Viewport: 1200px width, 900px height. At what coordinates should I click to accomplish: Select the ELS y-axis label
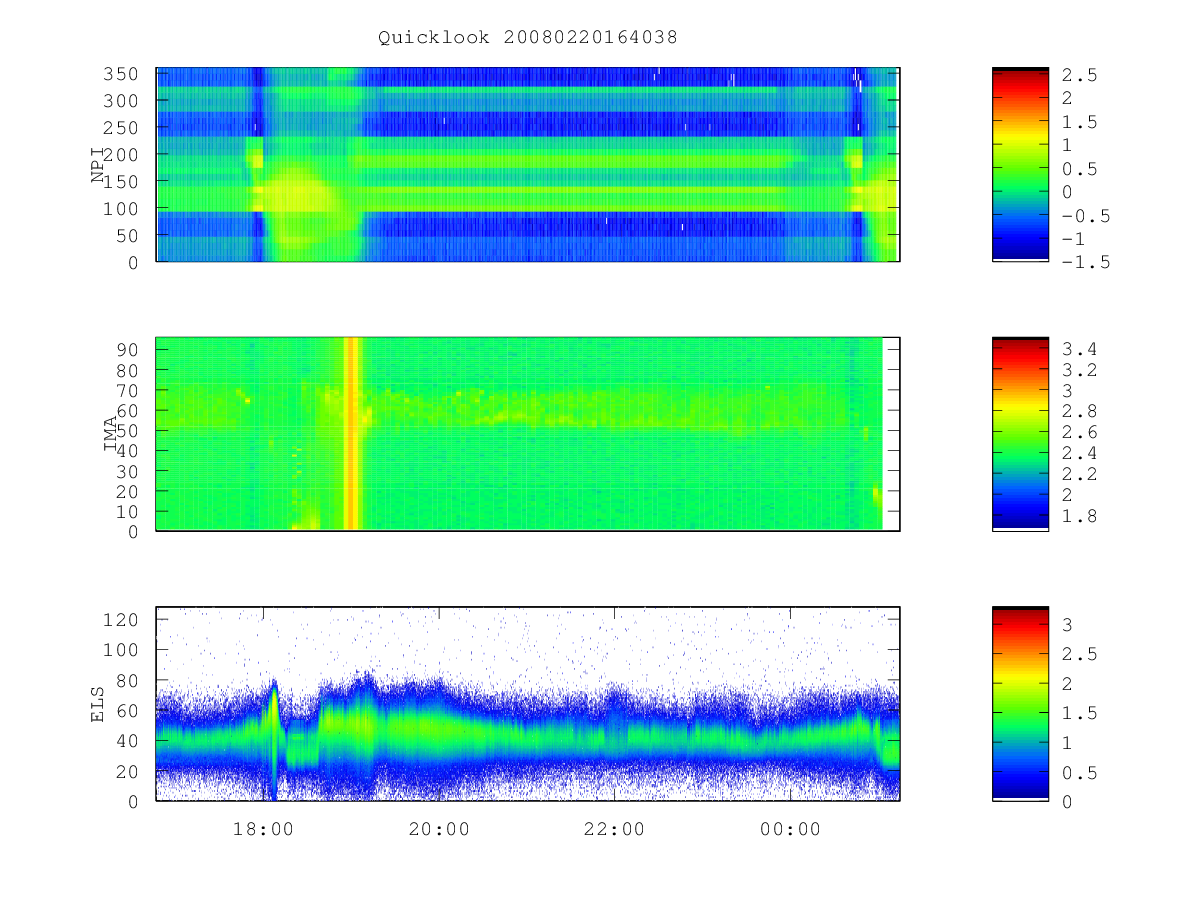(x=98, y=704)
